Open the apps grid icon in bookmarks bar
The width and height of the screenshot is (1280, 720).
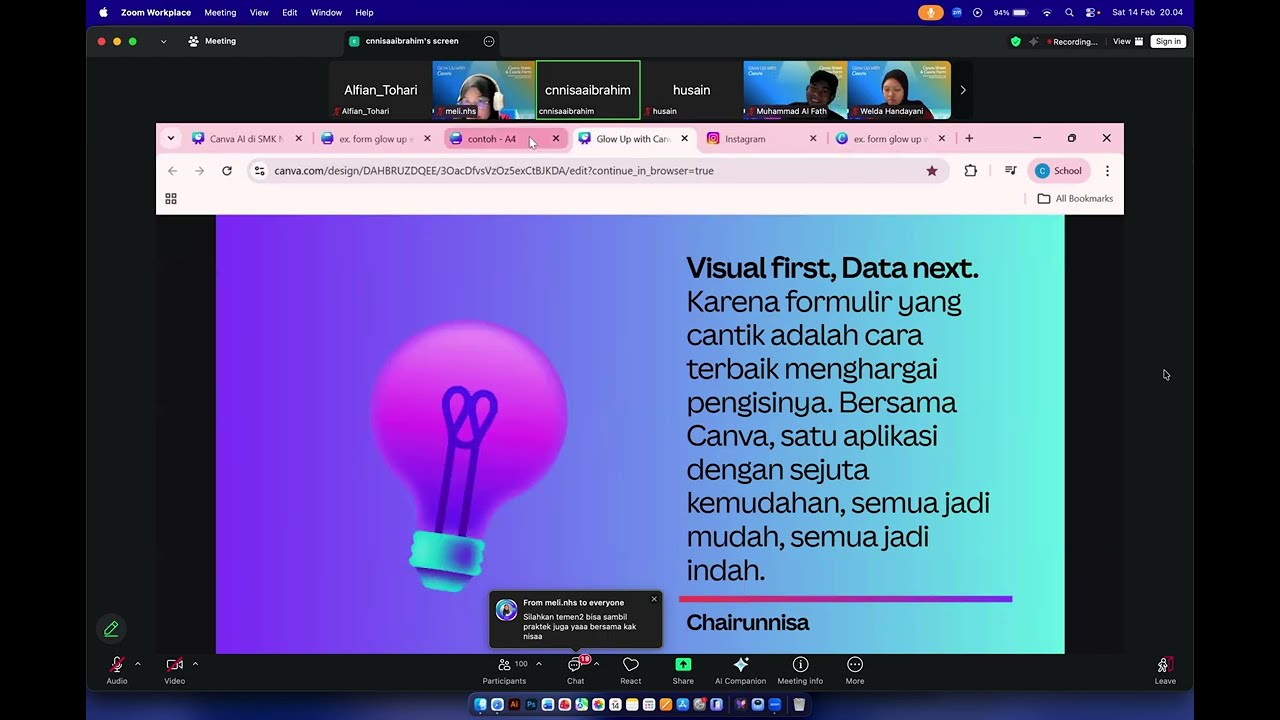point(171,199)
